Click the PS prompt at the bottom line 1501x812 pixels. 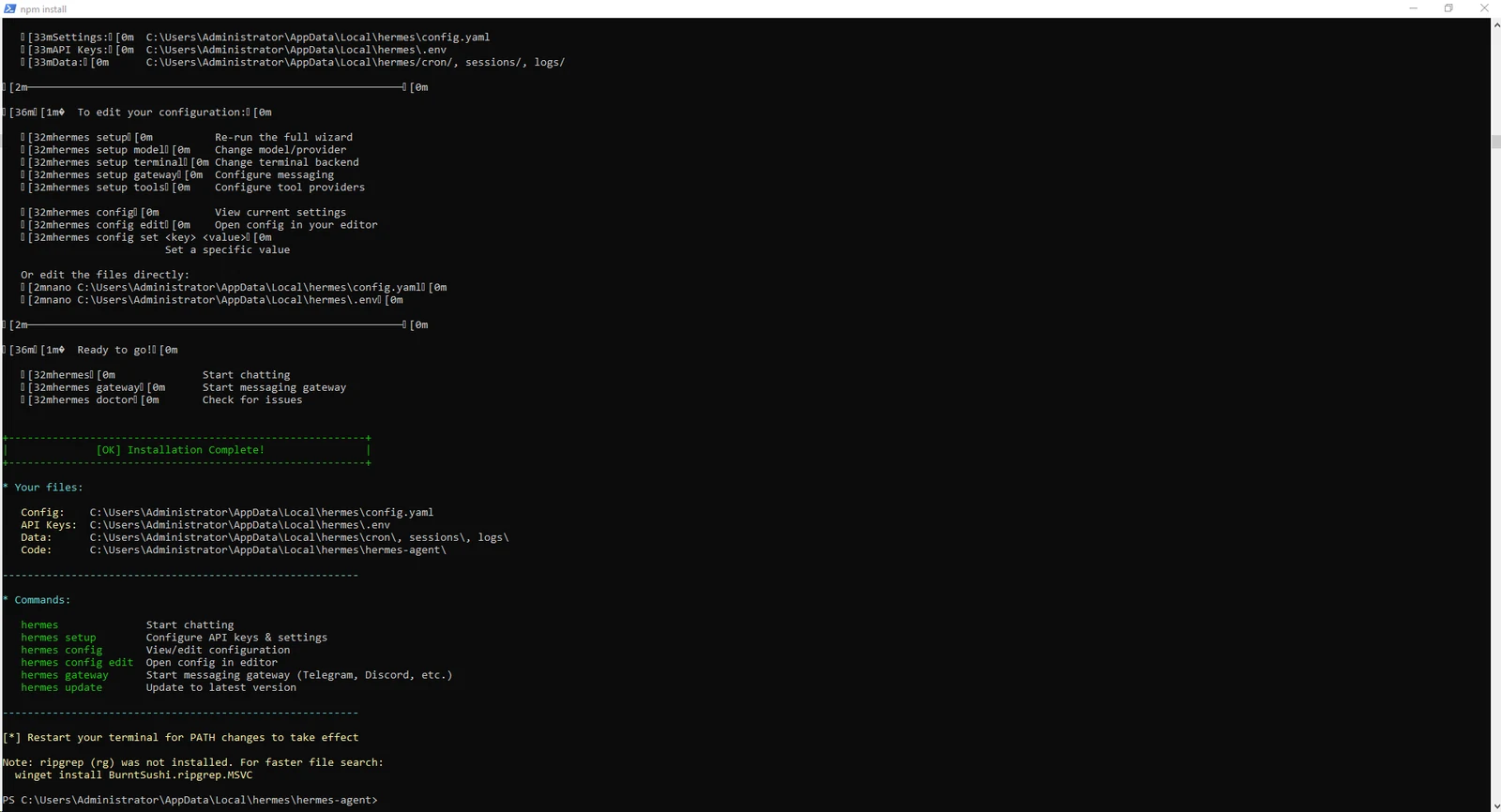(x=190, y=800)
